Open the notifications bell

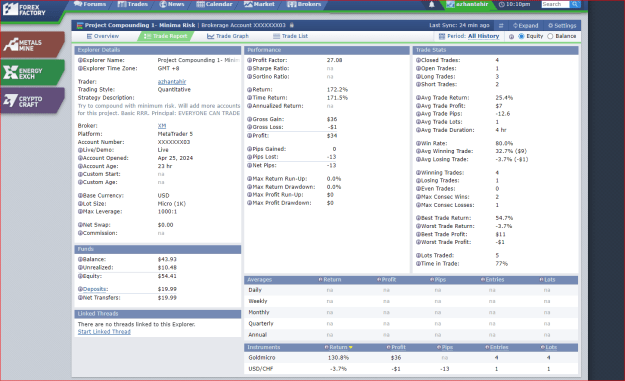[x=431, y=4]
